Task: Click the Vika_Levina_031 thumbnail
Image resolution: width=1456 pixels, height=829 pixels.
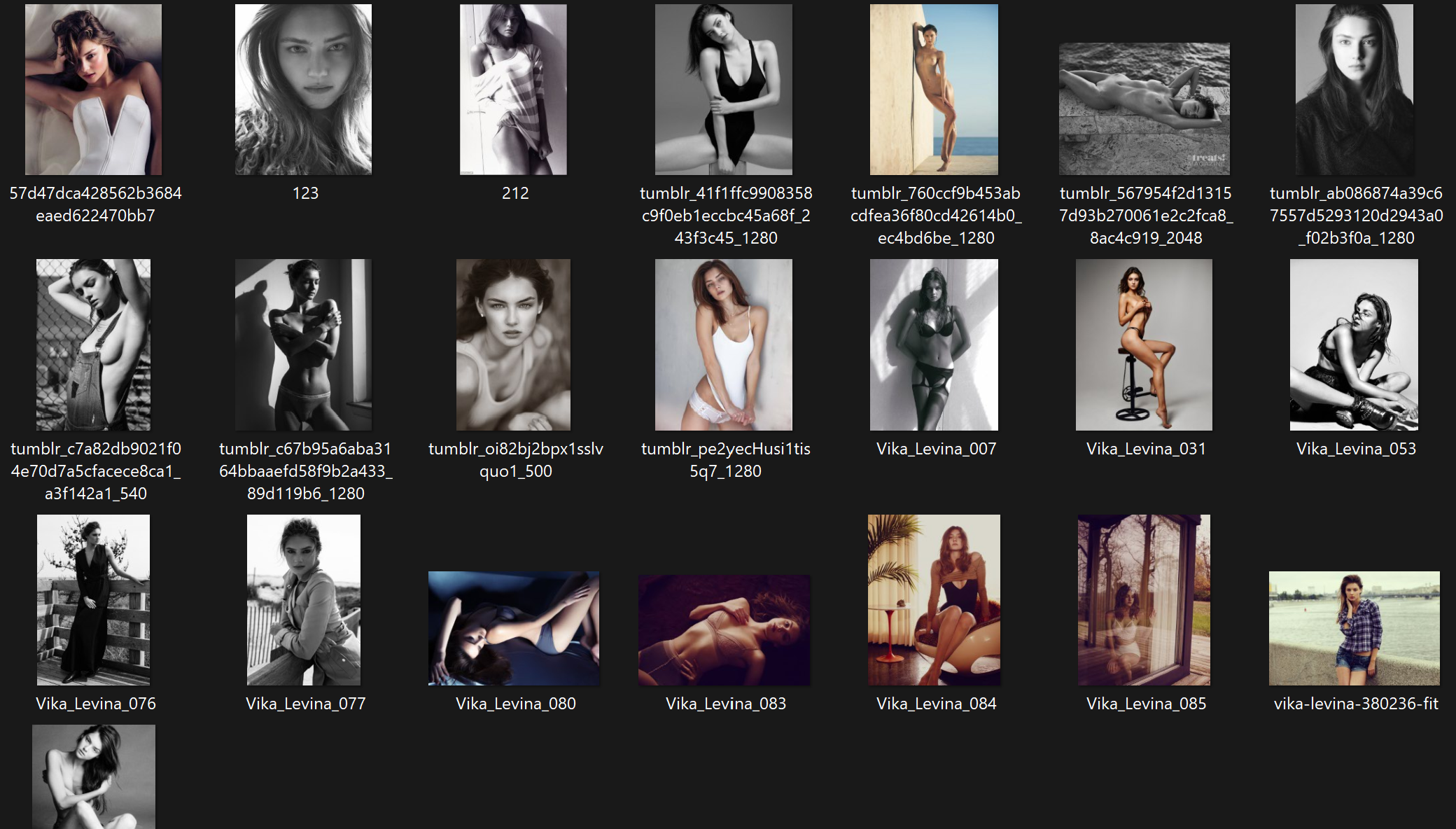Action: 1144,344
